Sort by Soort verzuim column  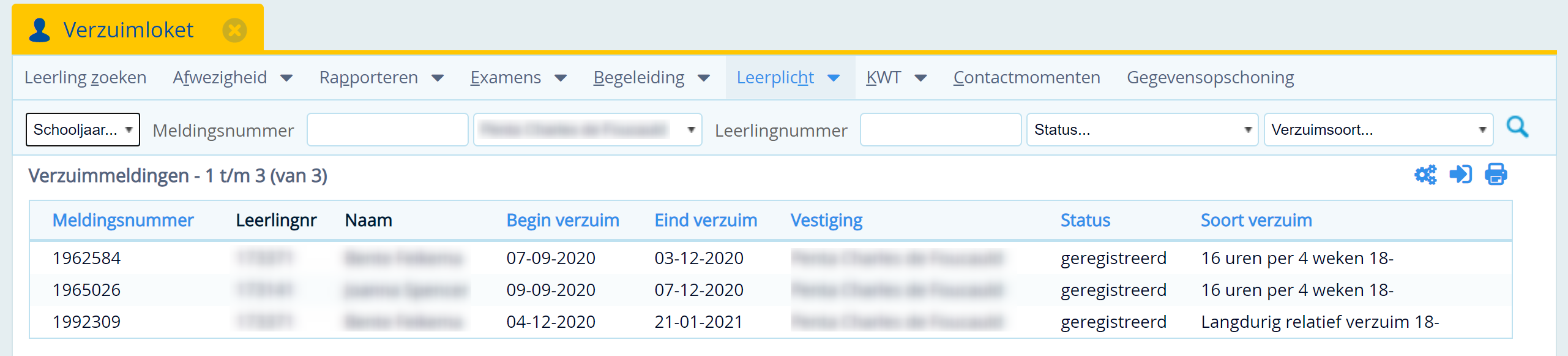tap(1256, 221)
